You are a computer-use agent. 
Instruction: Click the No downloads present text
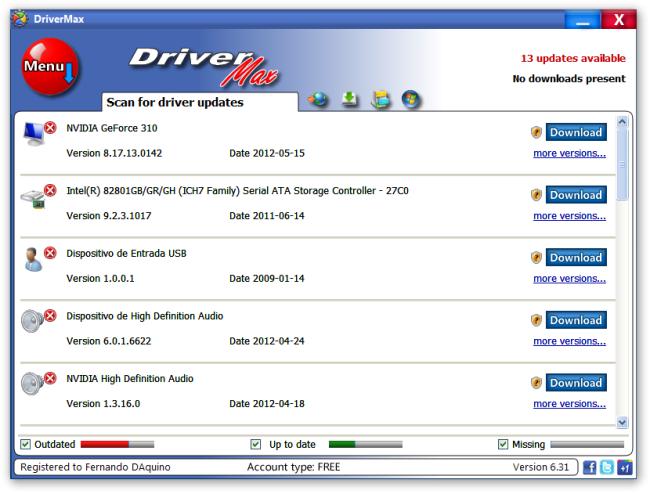(569, 79)
